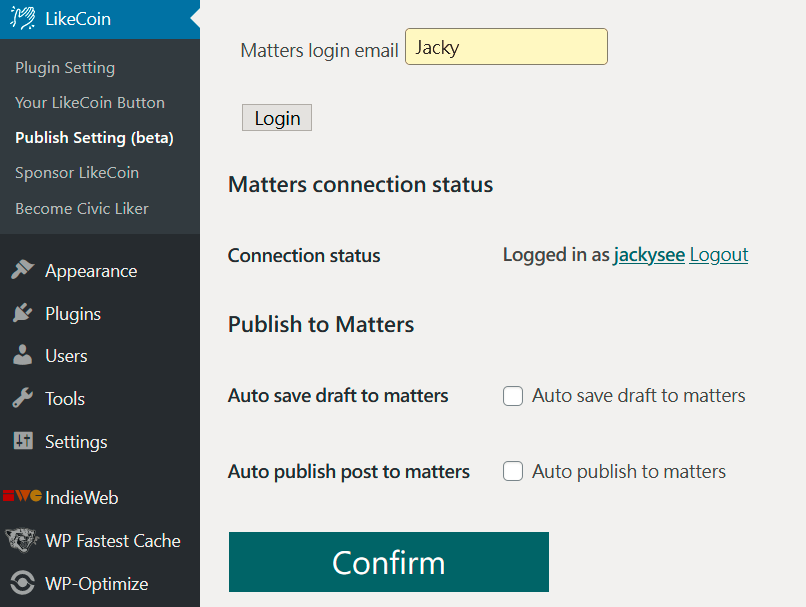This screenshot has height=607, width=806.
Task: Click the Publish to Matters heading
Action: 321,324
